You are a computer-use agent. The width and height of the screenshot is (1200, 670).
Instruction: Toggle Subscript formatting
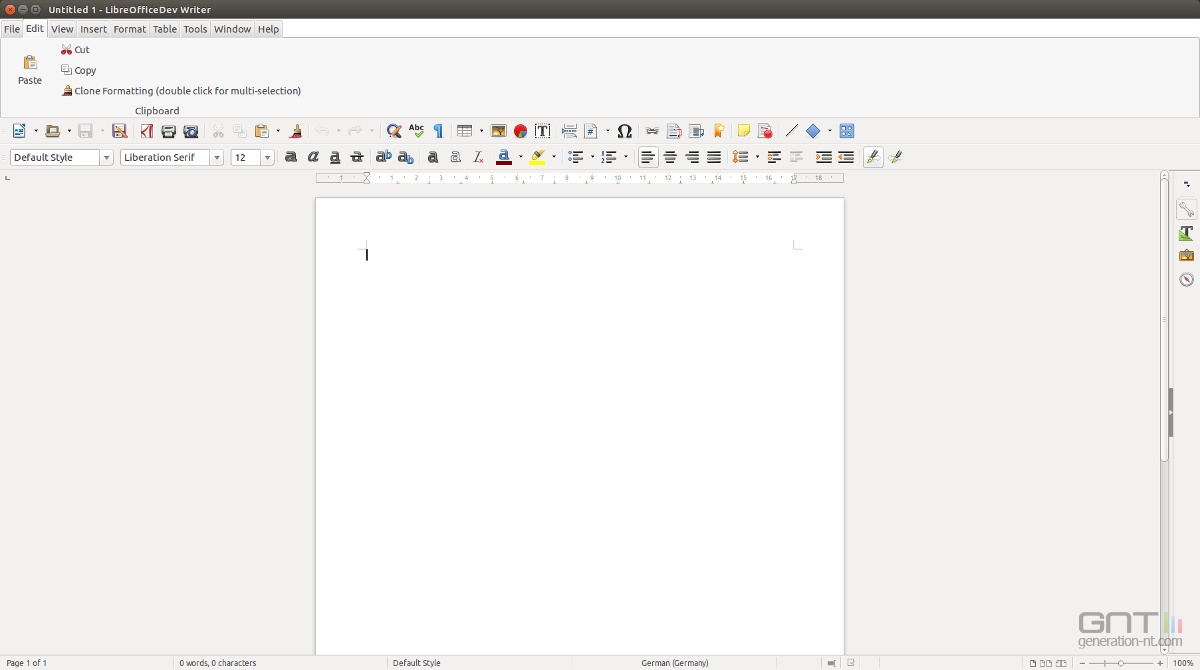pos(405,157)
